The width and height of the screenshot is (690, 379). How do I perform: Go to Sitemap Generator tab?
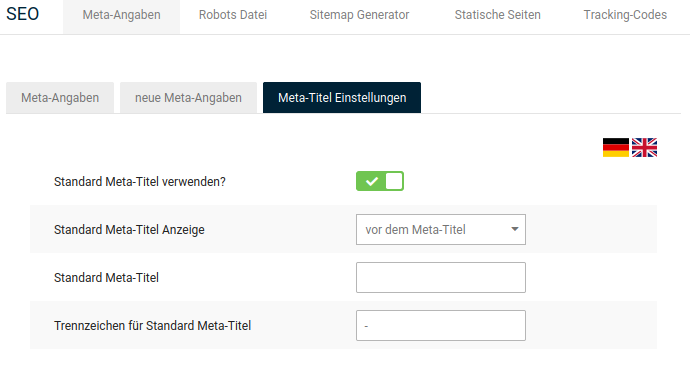point(359,15)
